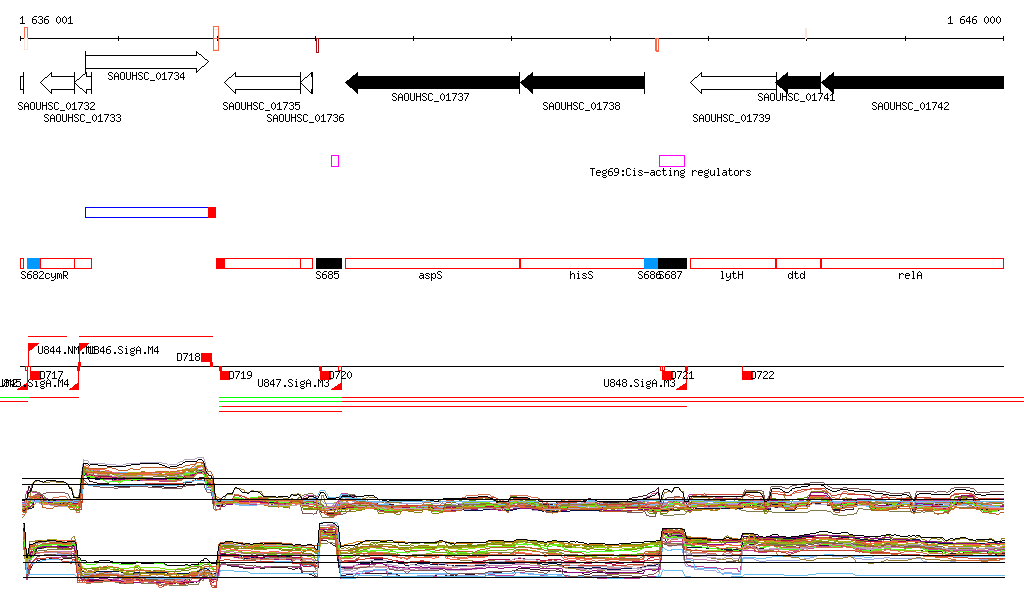Image resolution: width=1024 pixels, height=611 pixels.
Task: Click the white SAOUHSC_01739 gene arrow
Action: point(733,83)
